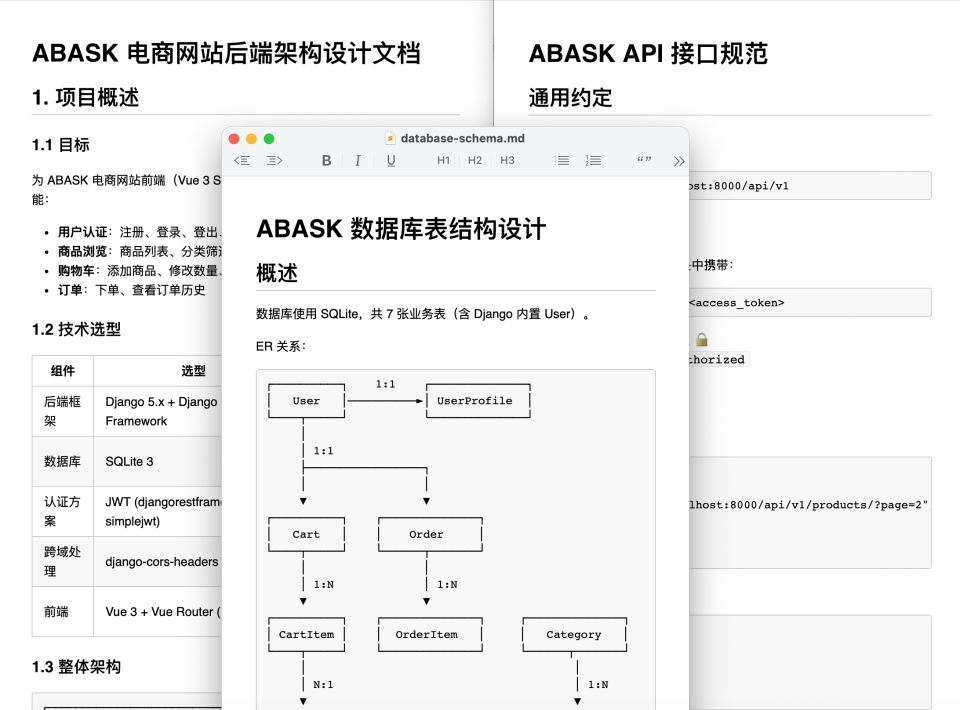The image size is (960, 710).
Task: Apply H1 heading style
Action: (x=443, y=160)
